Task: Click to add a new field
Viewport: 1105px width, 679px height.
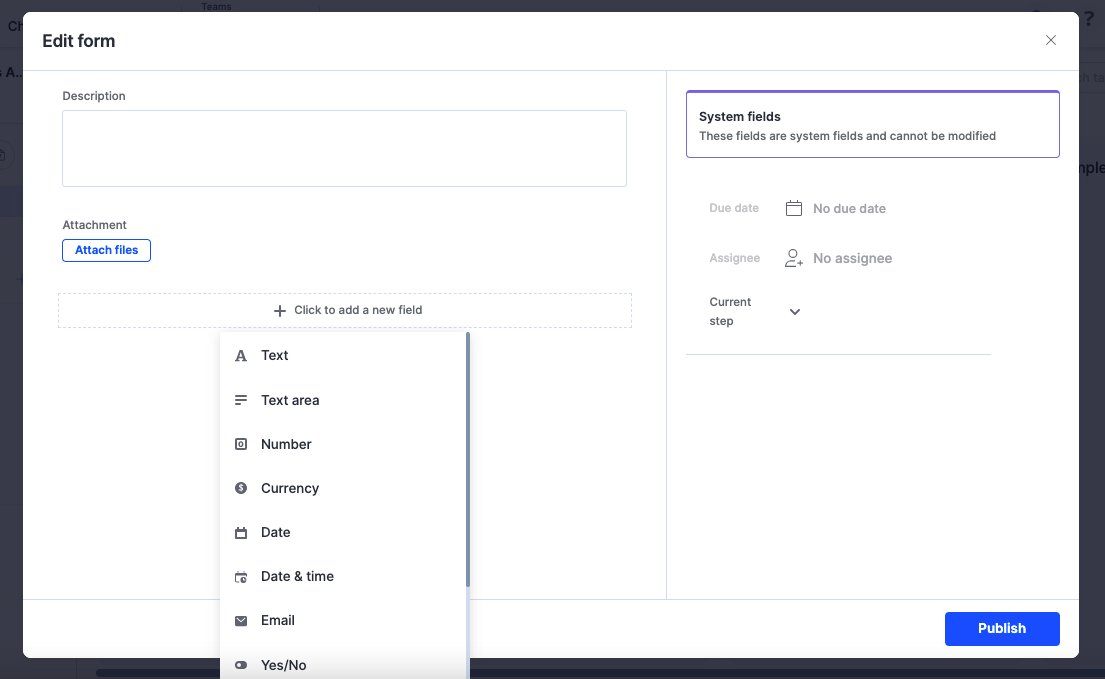Action: pos(345,311)
